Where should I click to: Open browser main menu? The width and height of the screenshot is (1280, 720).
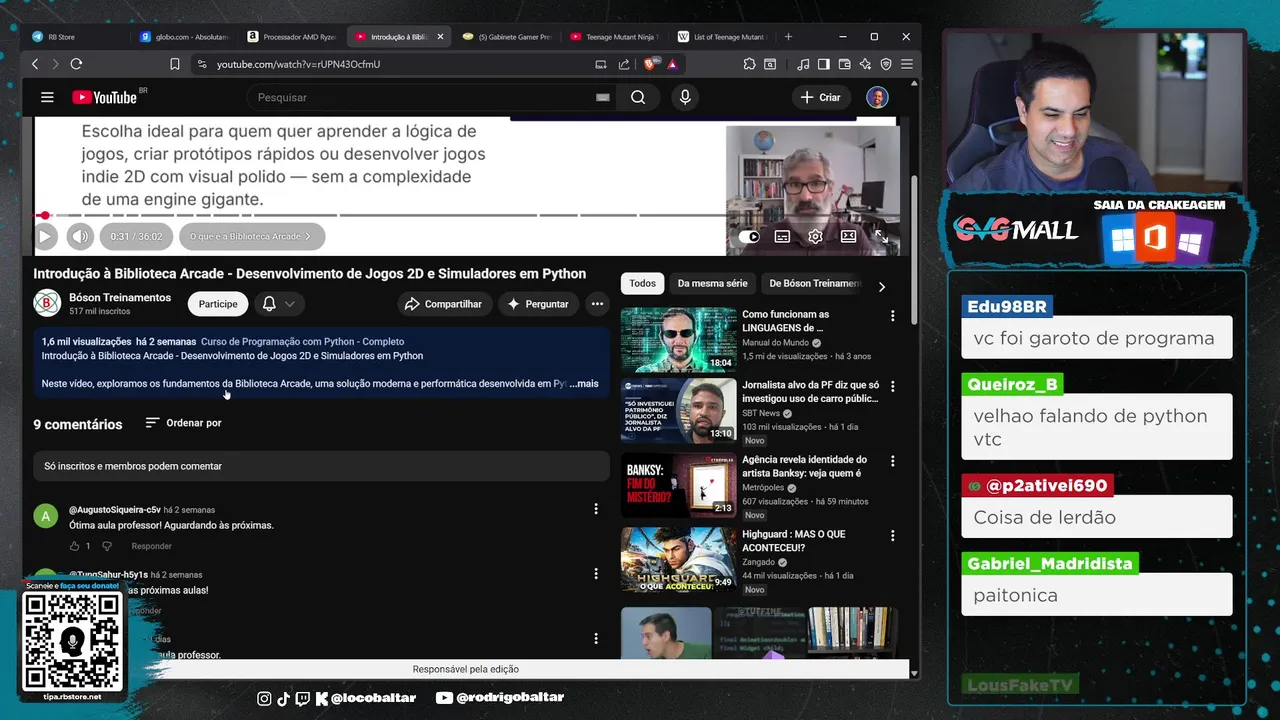(x=907, y=64)
